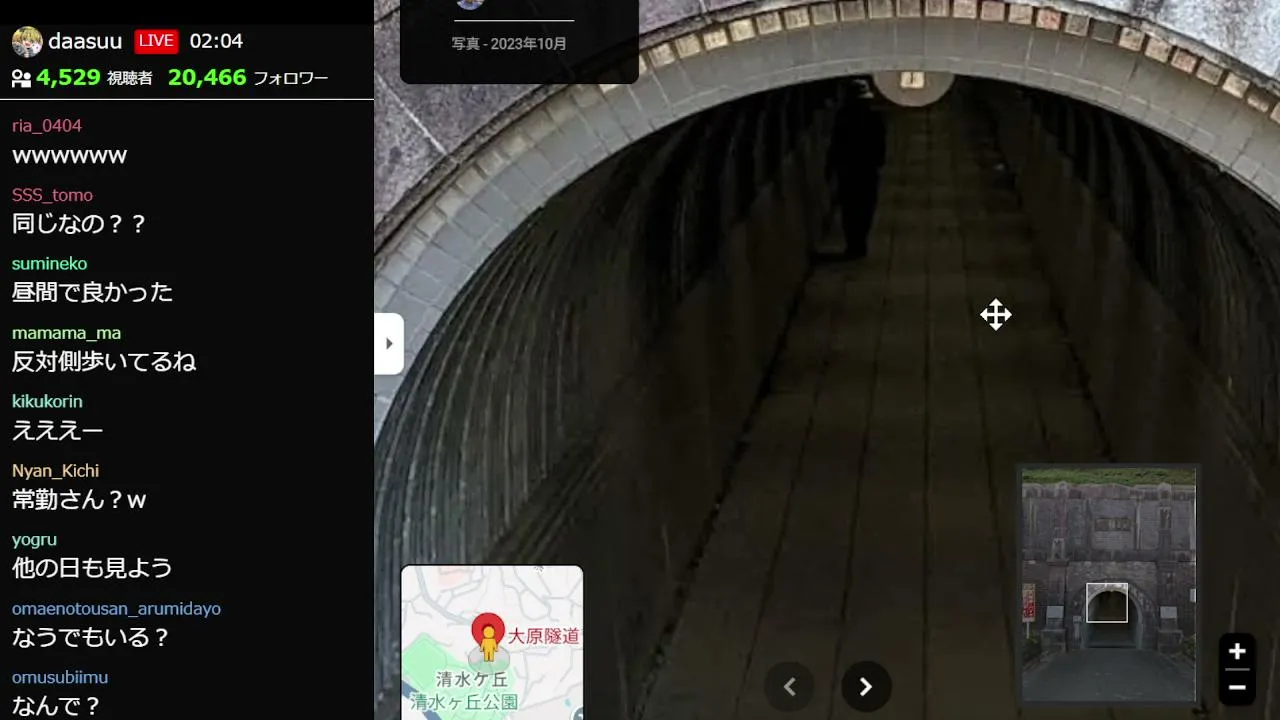Viewport: 1280px width, 720px height.
Task: Zoom out with the minus button
Action: pos(1237,688)
